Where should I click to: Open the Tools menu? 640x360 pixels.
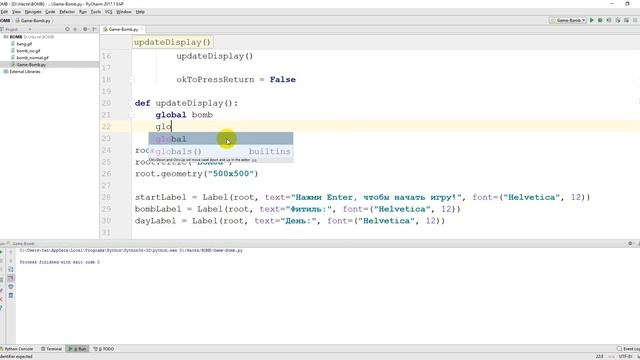click(96, 12)
